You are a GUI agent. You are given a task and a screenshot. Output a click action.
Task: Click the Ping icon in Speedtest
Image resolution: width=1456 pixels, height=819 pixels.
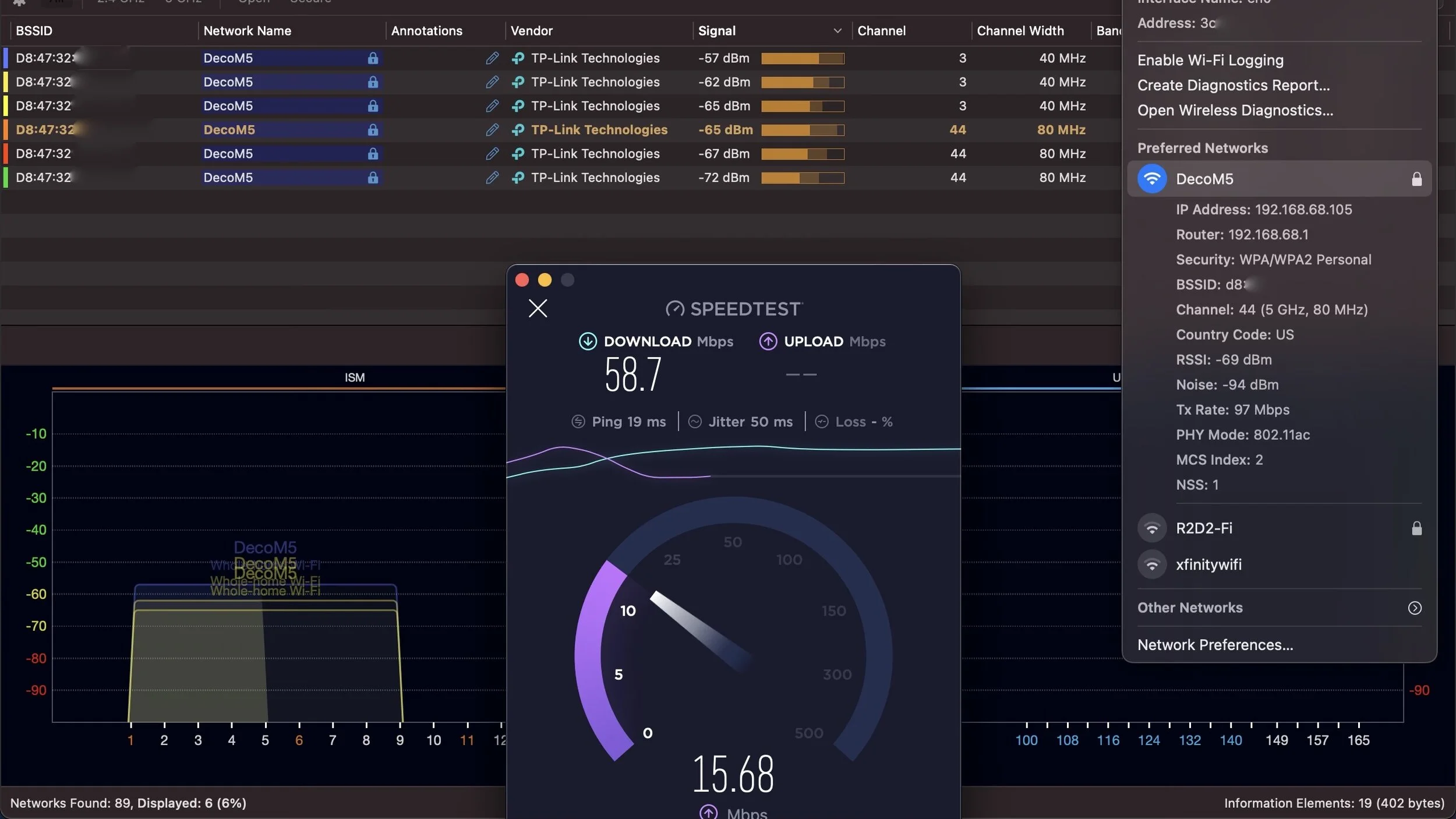click(578, 422)
